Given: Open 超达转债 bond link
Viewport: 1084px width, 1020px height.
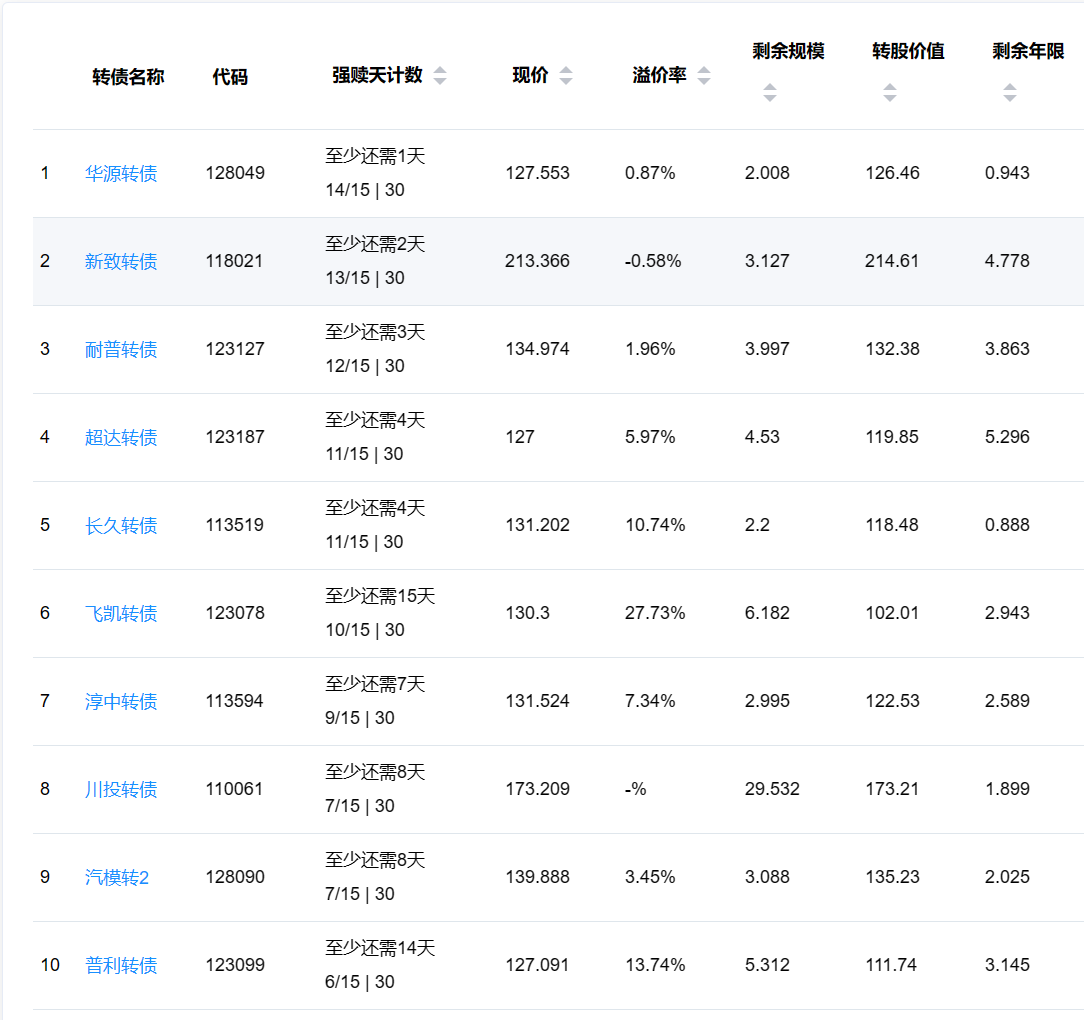Looking at the screenshot, I should tap(121, 438).
